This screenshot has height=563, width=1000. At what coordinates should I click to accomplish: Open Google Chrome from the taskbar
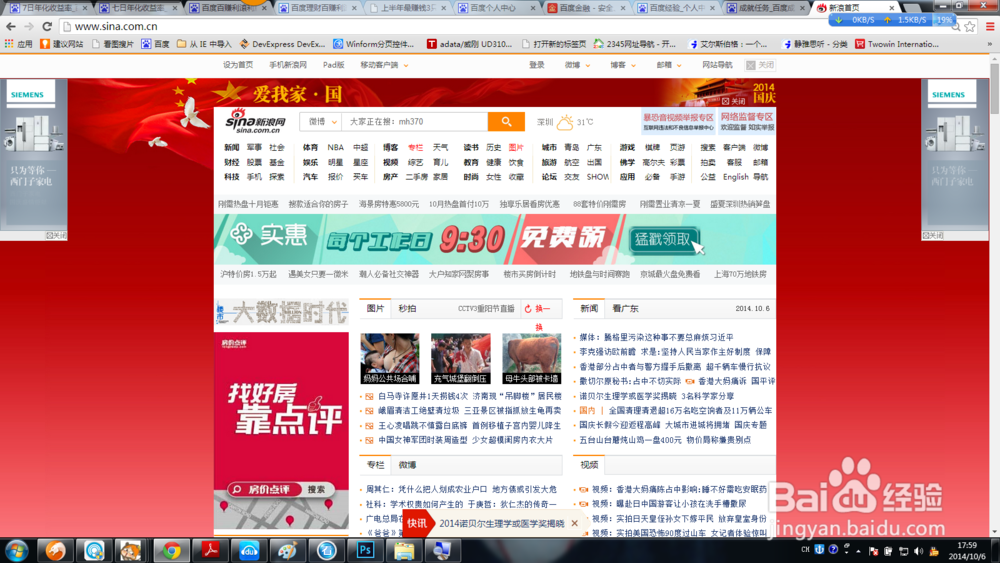pos(171,550)
